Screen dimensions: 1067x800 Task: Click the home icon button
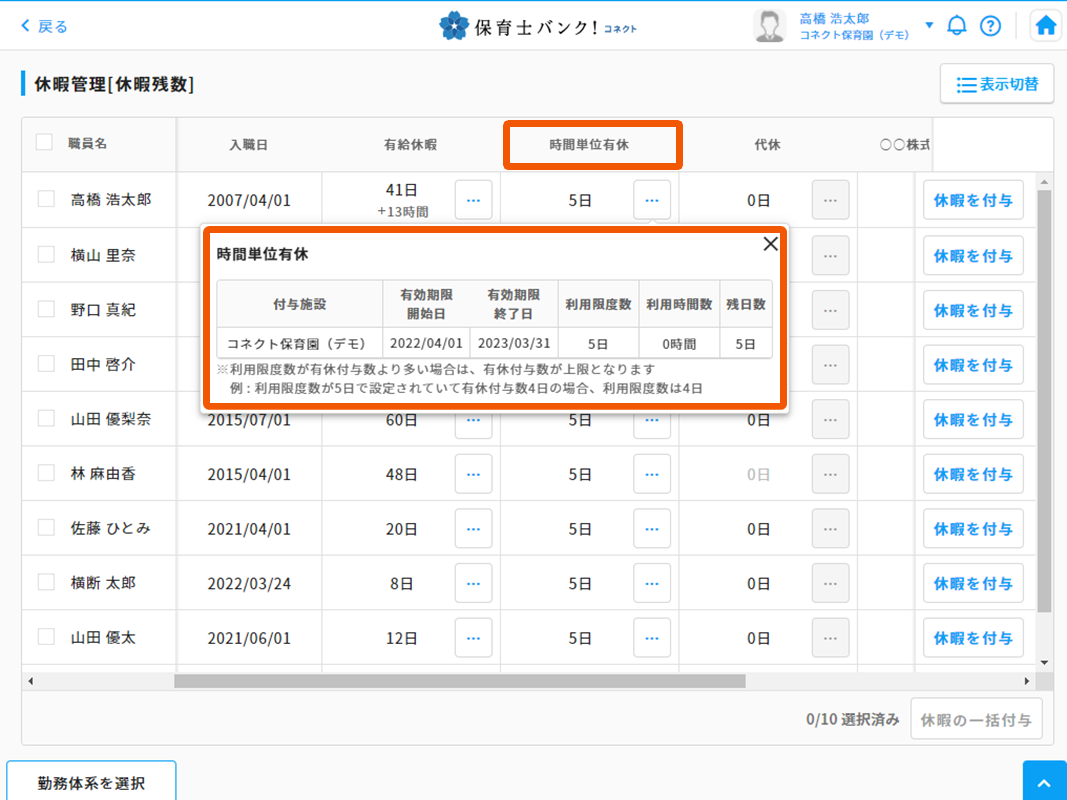point(1046,26)
